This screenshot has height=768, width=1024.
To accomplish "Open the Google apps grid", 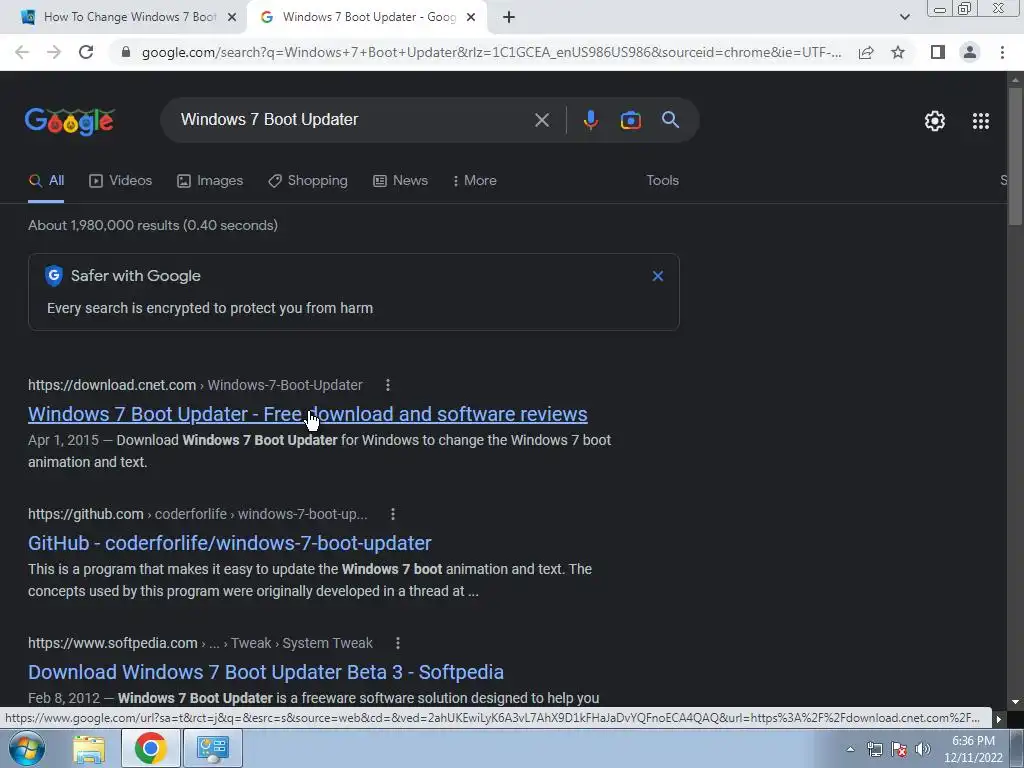I will (981, 121).
